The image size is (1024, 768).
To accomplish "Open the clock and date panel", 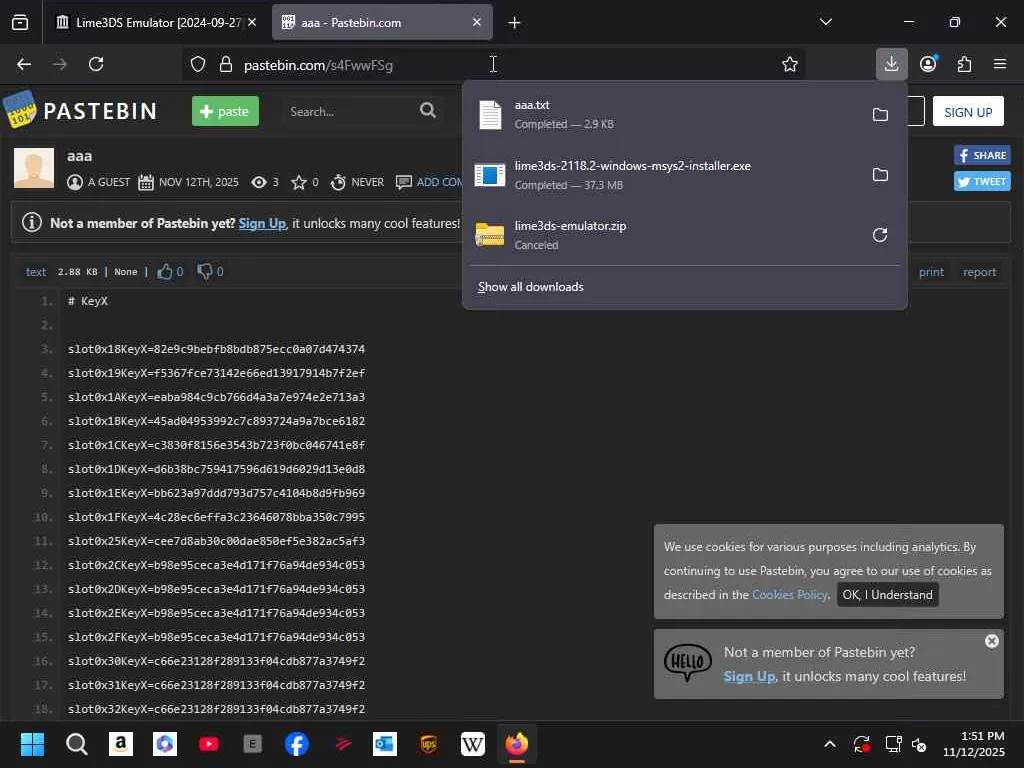I will pyautogui.click(x=974, y=744).
